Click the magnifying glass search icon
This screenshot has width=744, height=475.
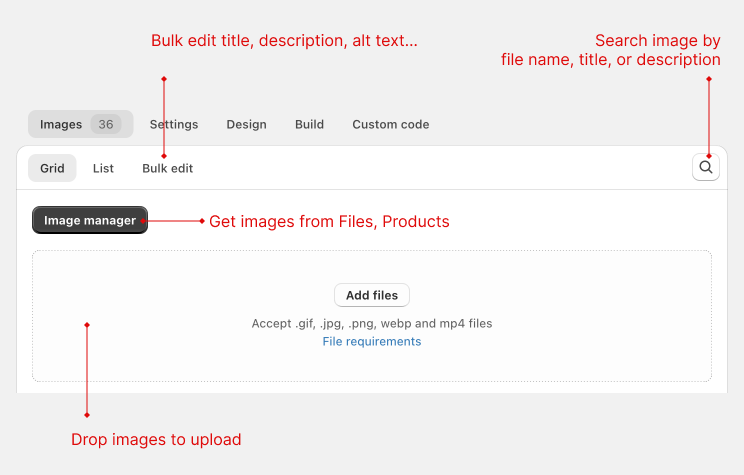tap(706, 167)
